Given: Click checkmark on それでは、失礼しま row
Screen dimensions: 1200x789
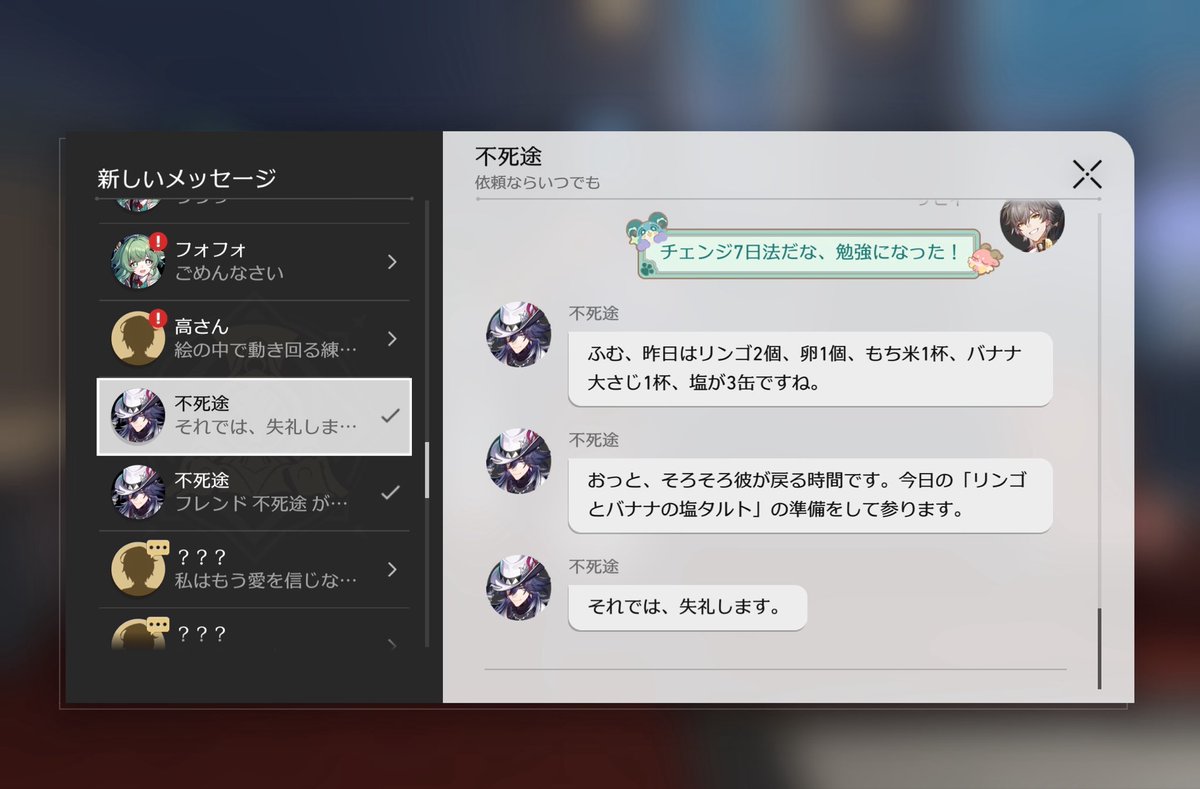Looking at the screenshot, I should click(x=391, y=416).
